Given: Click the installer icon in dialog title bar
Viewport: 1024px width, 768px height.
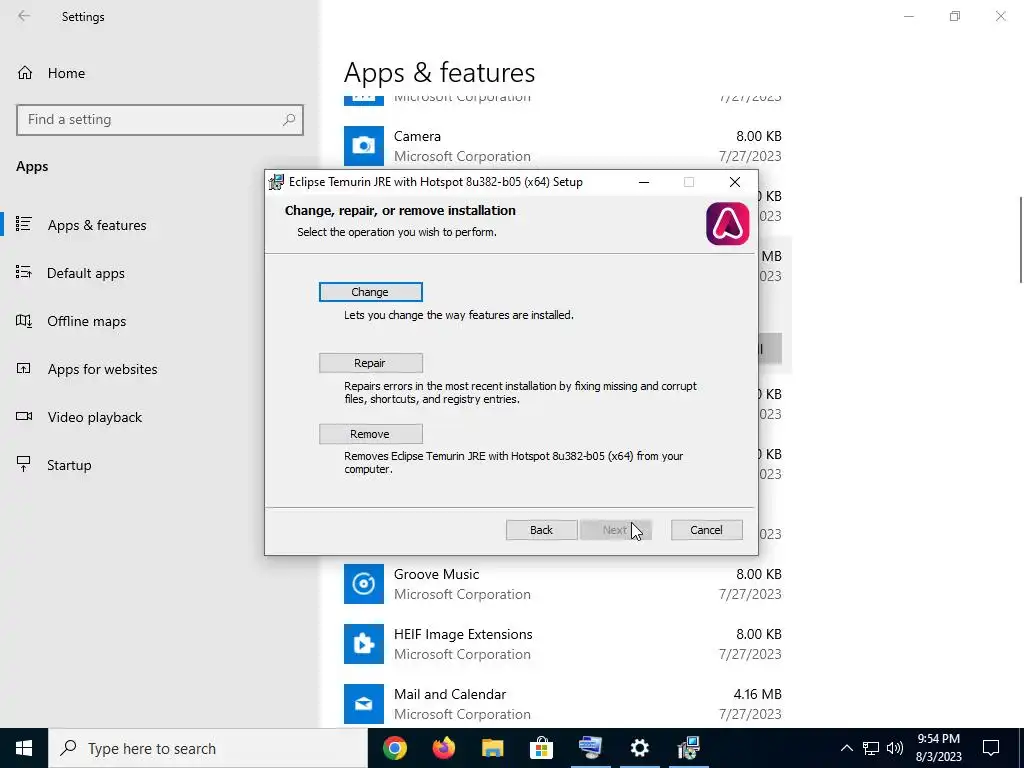Looking at the screenshot, I should point(277,182).
